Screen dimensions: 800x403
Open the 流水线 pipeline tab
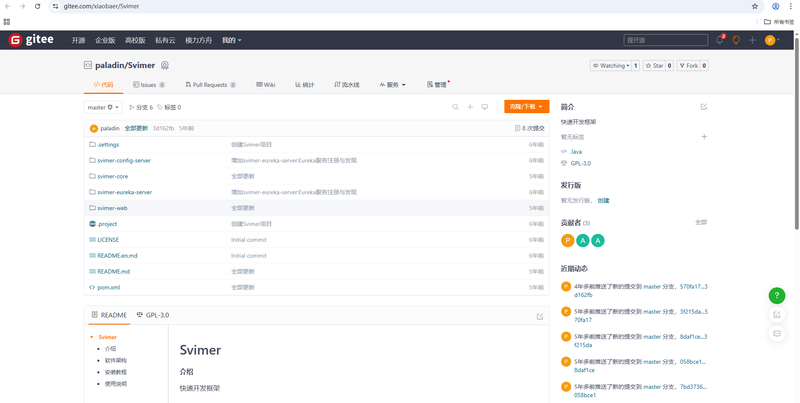click(347, 85)
